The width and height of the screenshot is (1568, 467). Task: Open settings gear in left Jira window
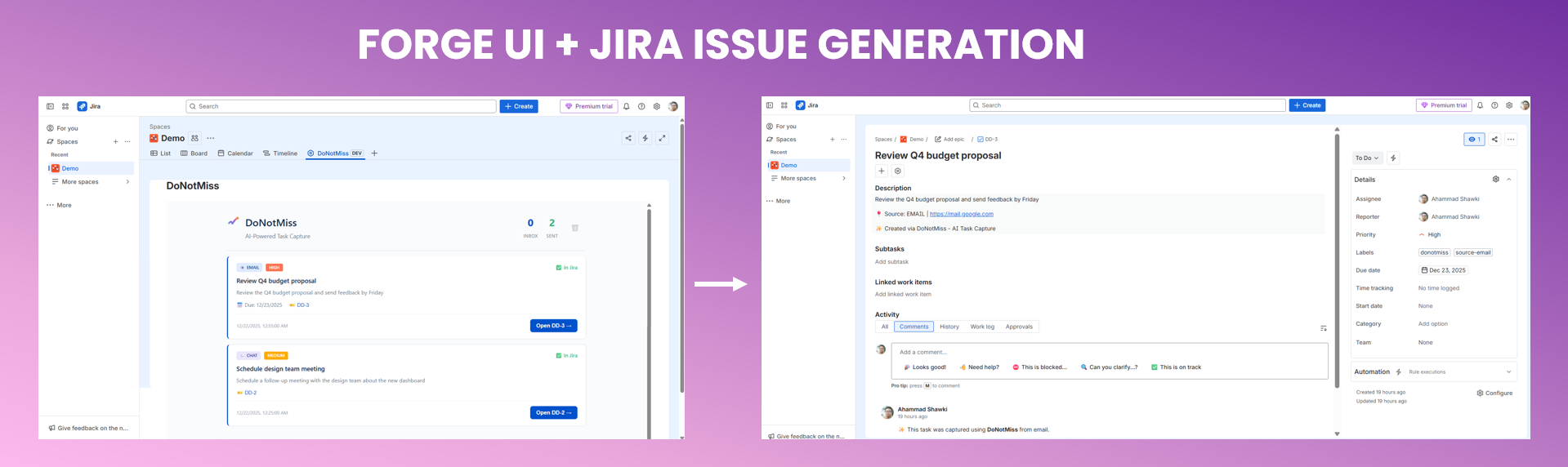[657, 106]
